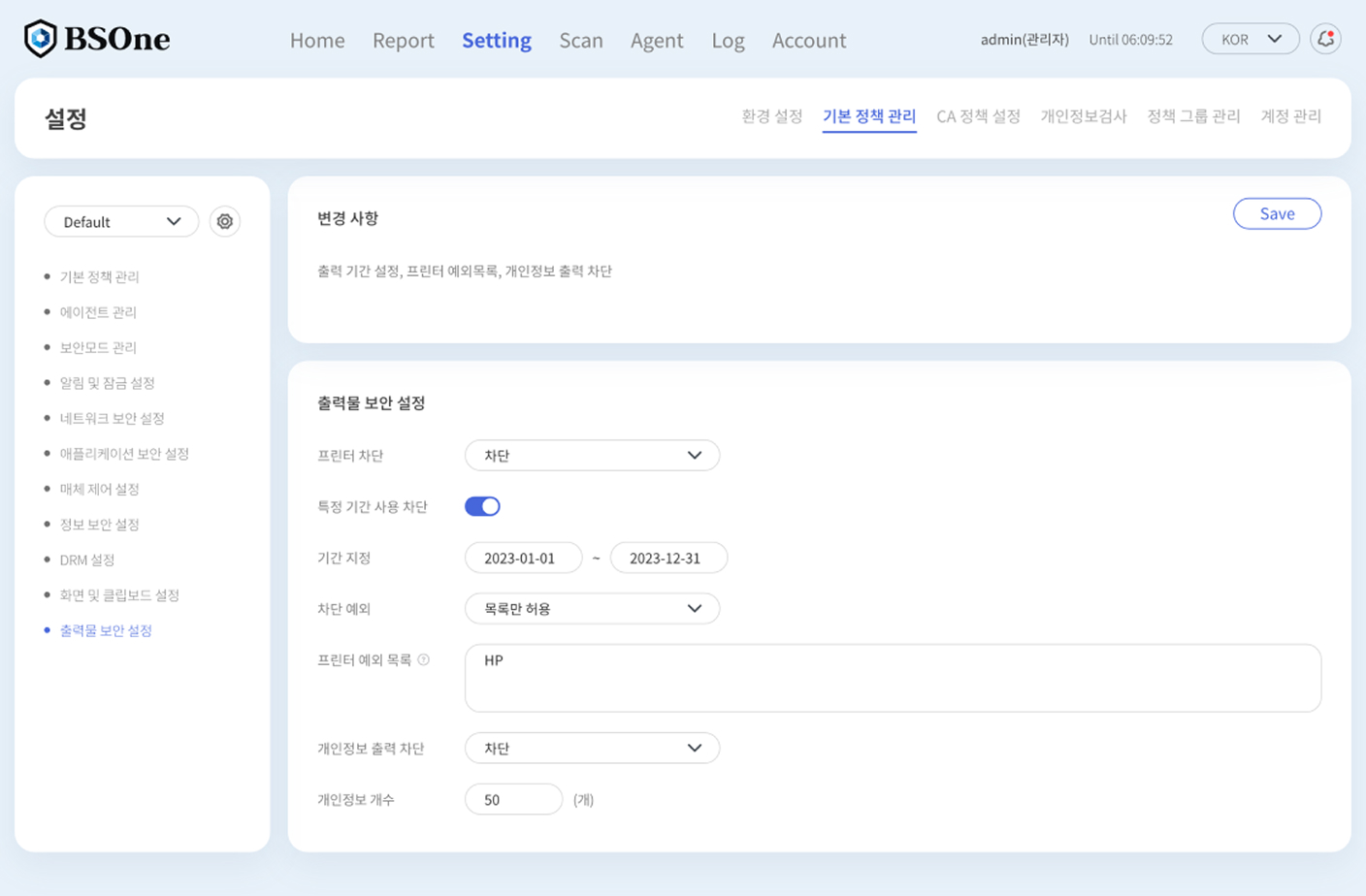Click the 개인정보 개수 input field
Viewport: 1366px width, 896px height.
click(x=513, y=800)
